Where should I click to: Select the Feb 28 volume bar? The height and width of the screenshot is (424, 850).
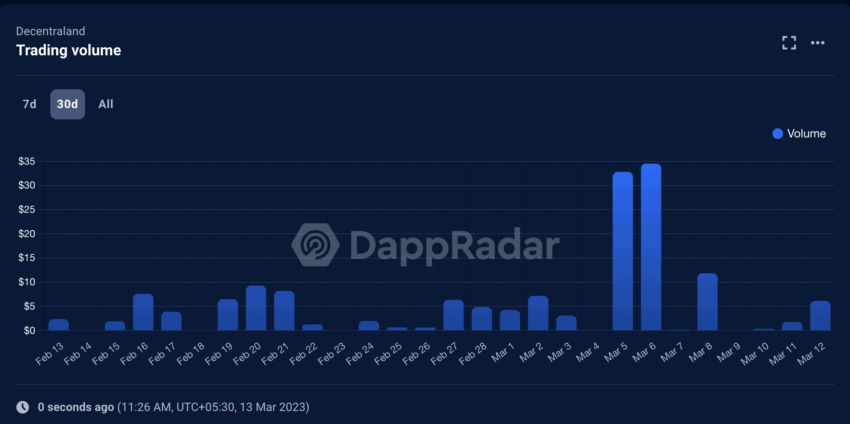481,319
